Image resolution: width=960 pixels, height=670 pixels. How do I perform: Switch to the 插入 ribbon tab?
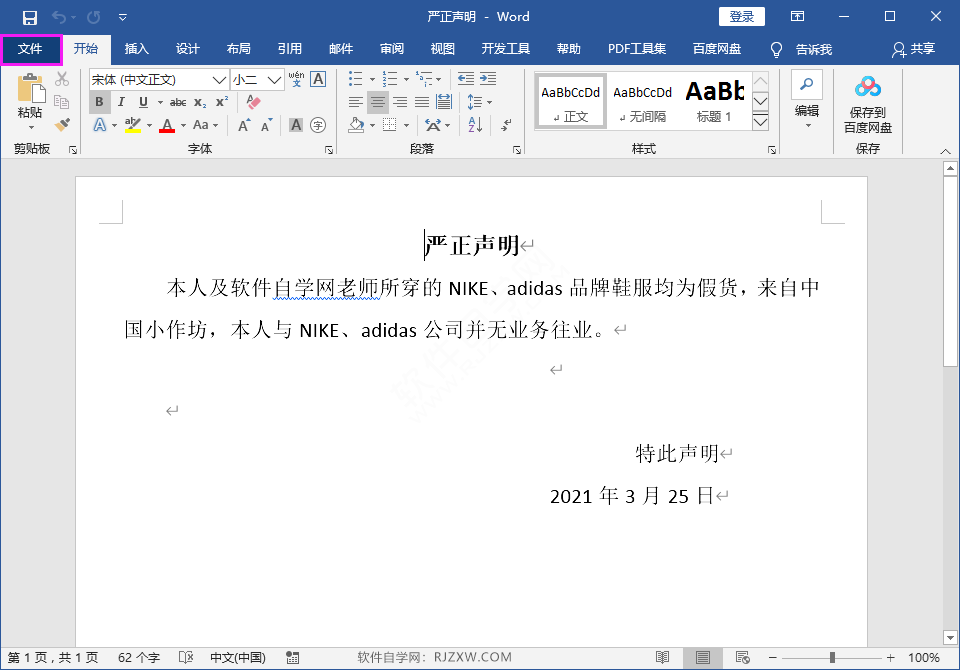point(136,48)
